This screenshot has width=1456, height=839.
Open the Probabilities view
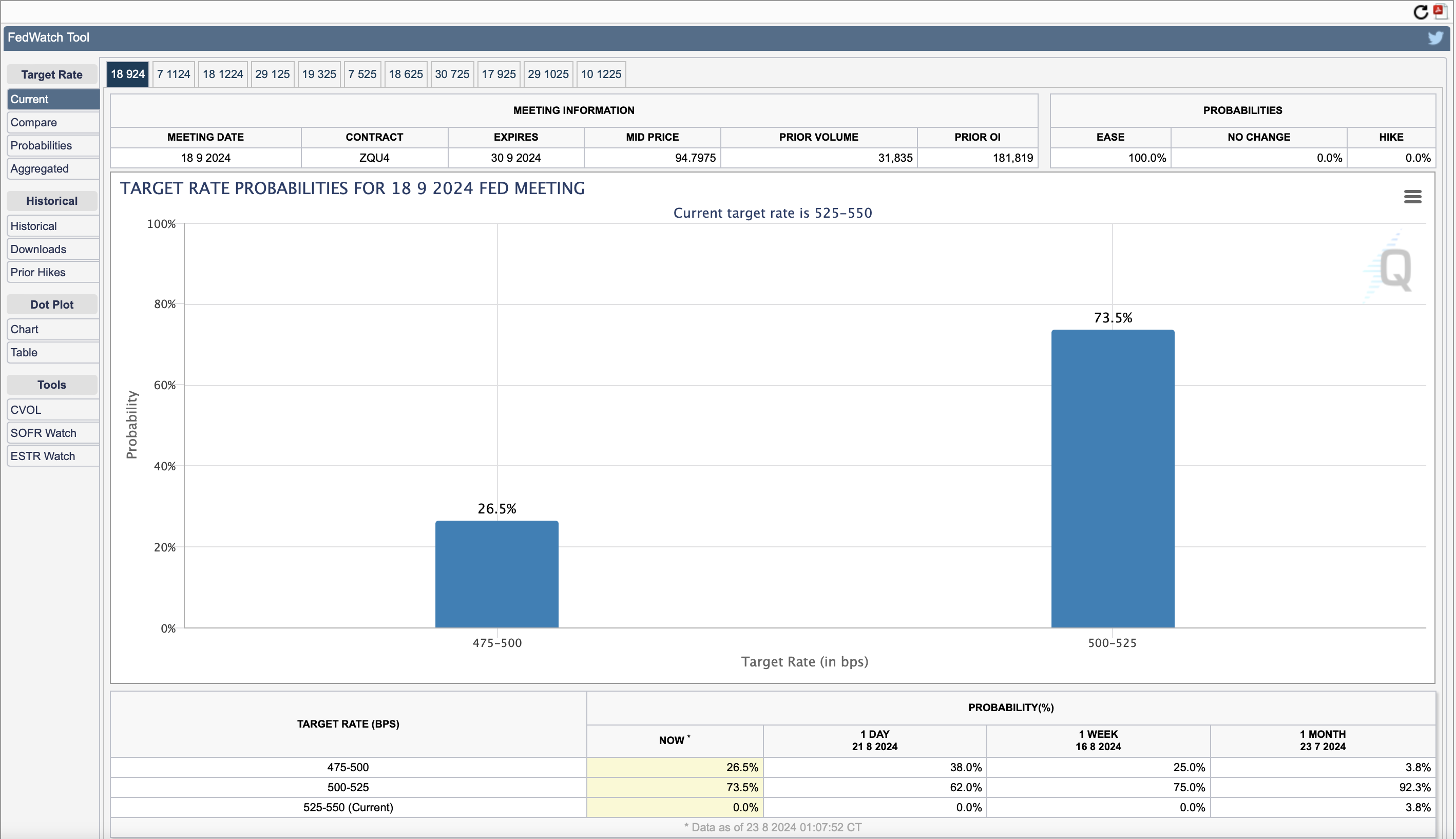[53, 145]
